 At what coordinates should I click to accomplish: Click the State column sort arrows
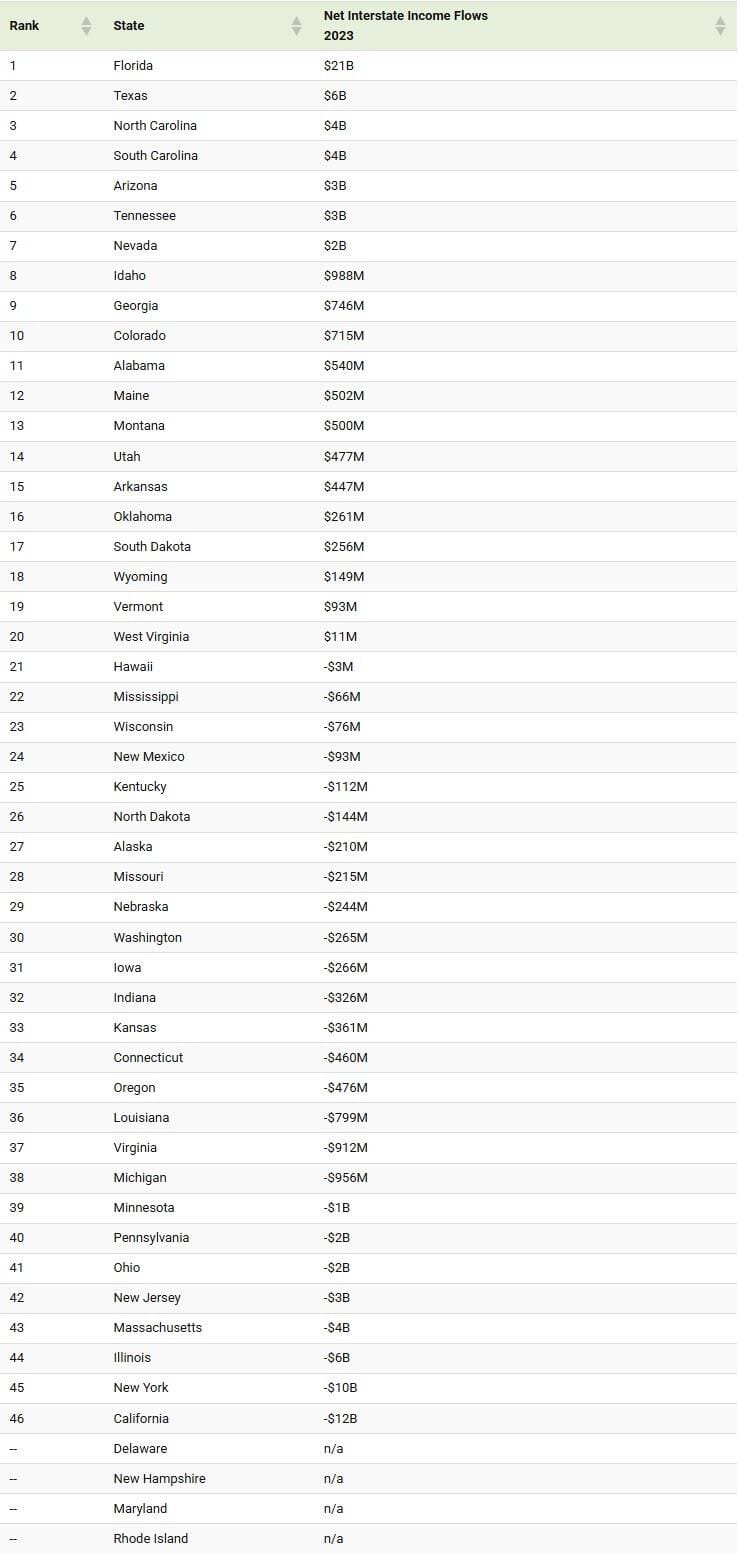(x=296, y=26)
